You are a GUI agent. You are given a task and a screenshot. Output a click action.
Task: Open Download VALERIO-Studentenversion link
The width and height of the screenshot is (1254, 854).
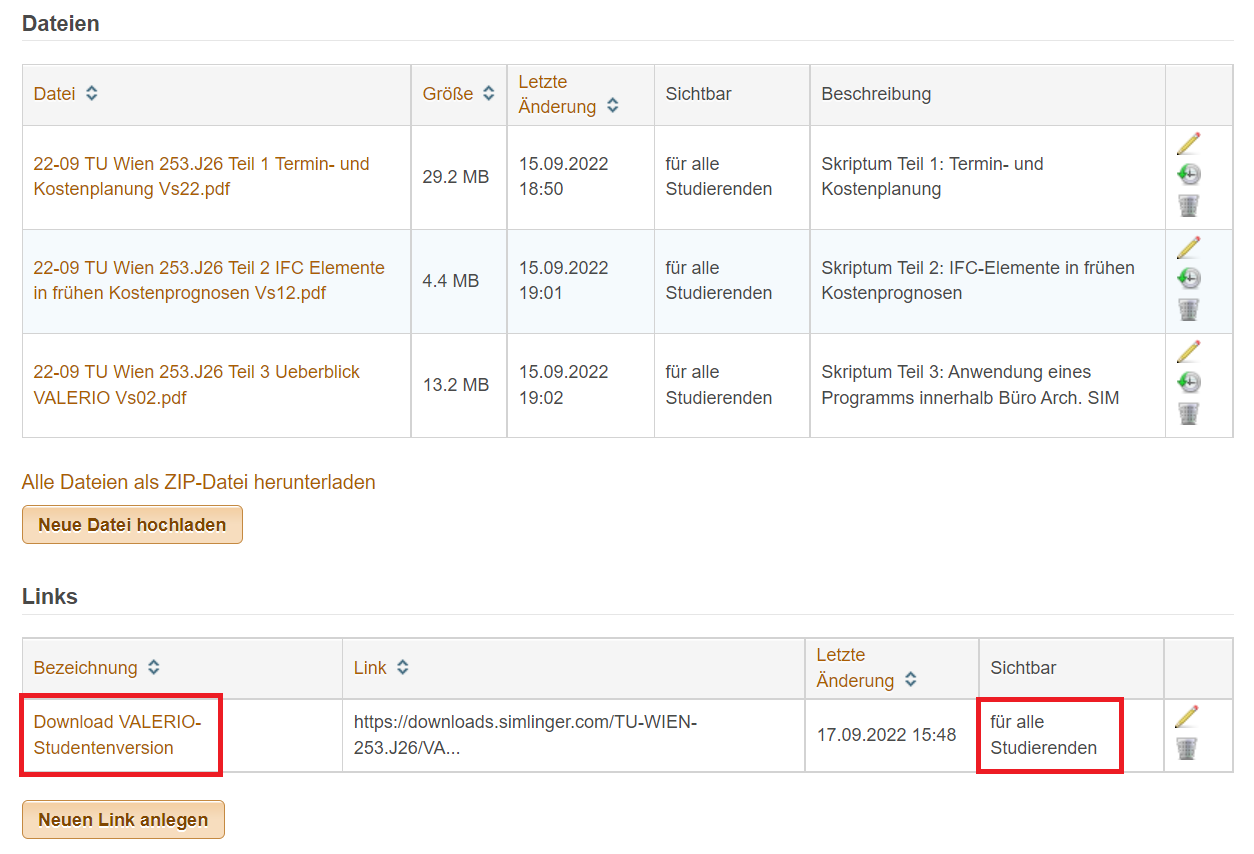[117, 735]
